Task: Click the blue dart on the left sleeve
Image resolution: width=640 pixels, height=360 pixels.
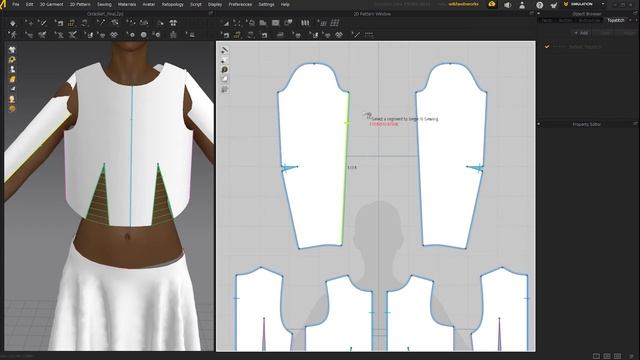Action: 289,167
